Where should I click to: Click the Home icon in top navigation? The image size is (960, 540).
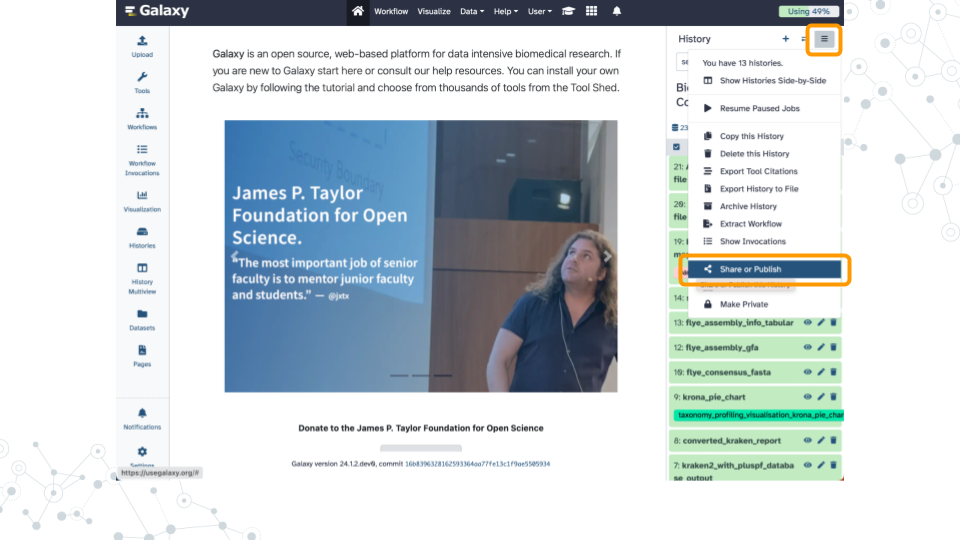pyautogui.click(x=358, y=11)
